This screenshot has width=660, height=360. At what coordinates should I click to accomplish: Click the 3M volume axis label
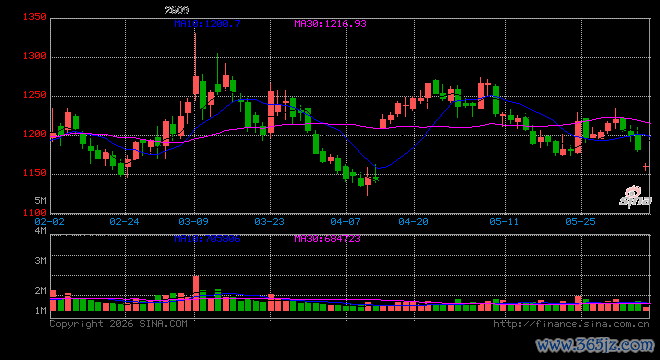click(x=40, y=261)
